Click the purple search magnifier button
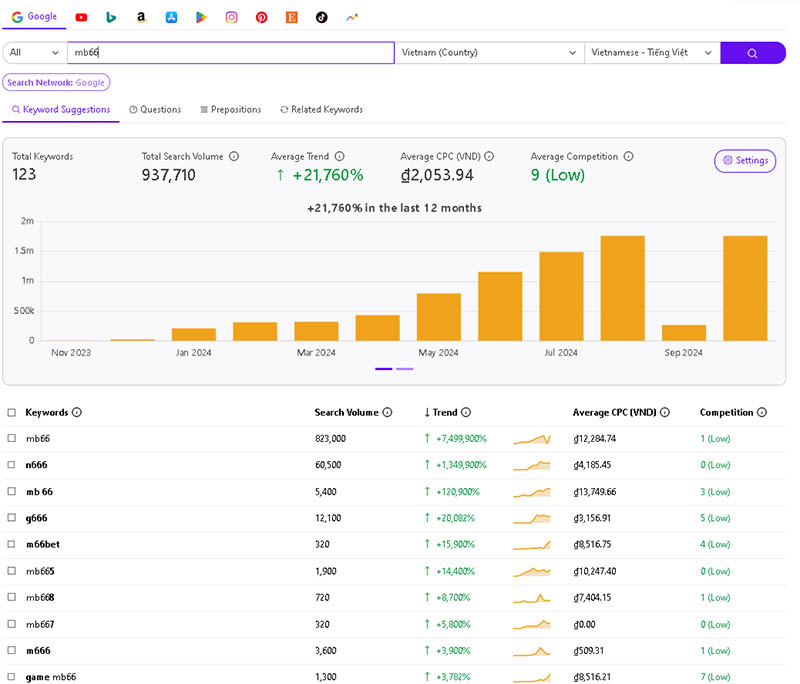This screenshot has width=800, height=684. coord(752,53)
